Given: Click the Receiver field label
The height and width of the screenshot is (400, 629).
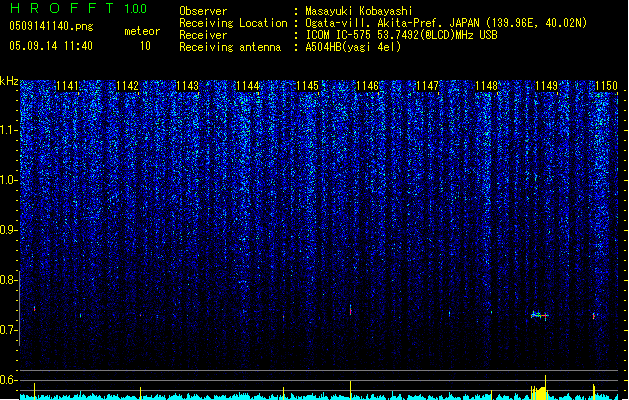Looking at the screenshot, I should tap(203, 35).
